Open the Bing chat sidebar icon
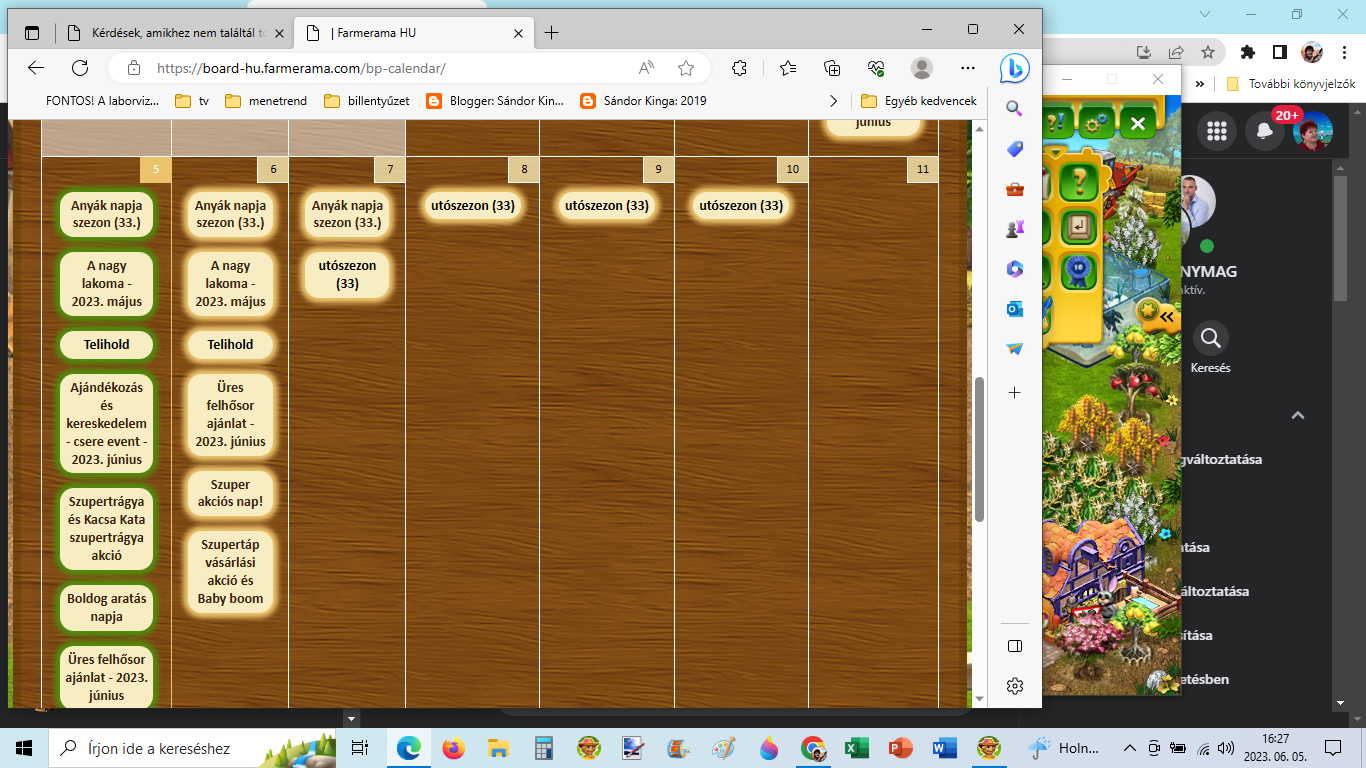Viewport: 1366px width, 768px height. pos(1014,68)
